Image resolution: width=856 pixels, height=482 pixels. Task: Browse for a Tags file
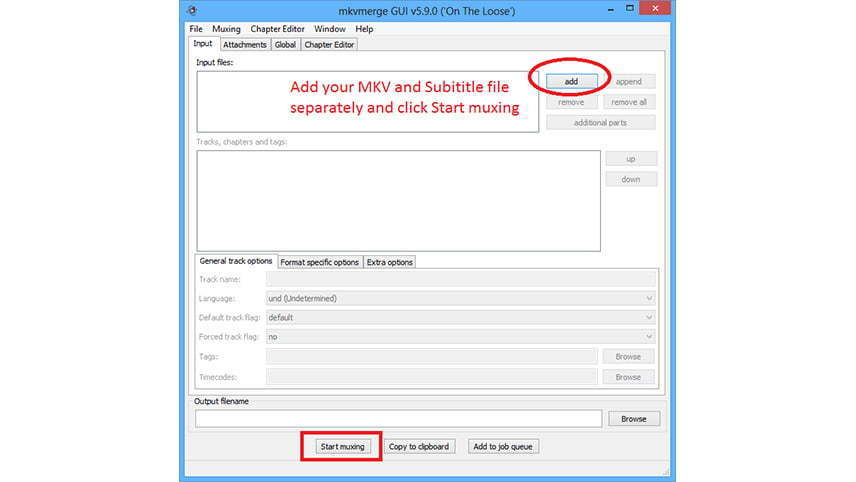628,356
